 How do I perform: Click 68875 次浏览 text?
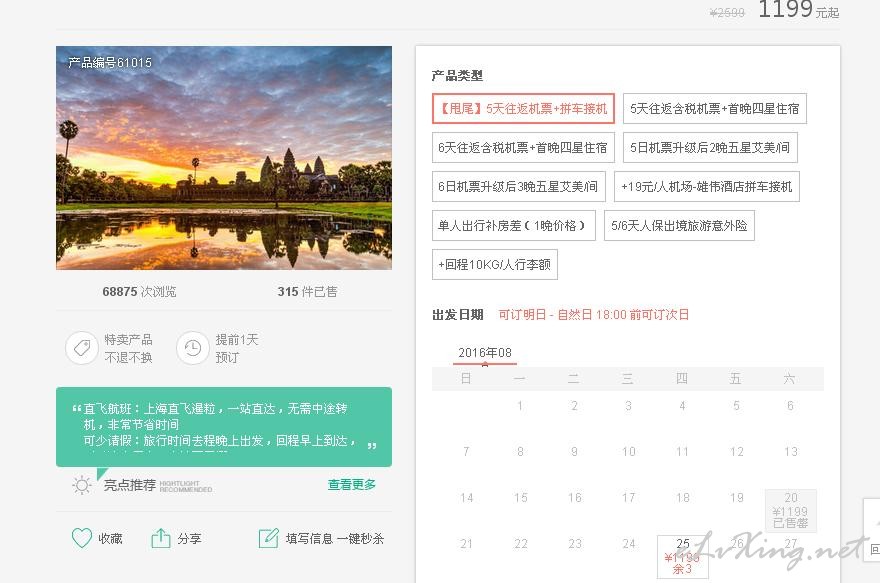[x=139, y=292]
